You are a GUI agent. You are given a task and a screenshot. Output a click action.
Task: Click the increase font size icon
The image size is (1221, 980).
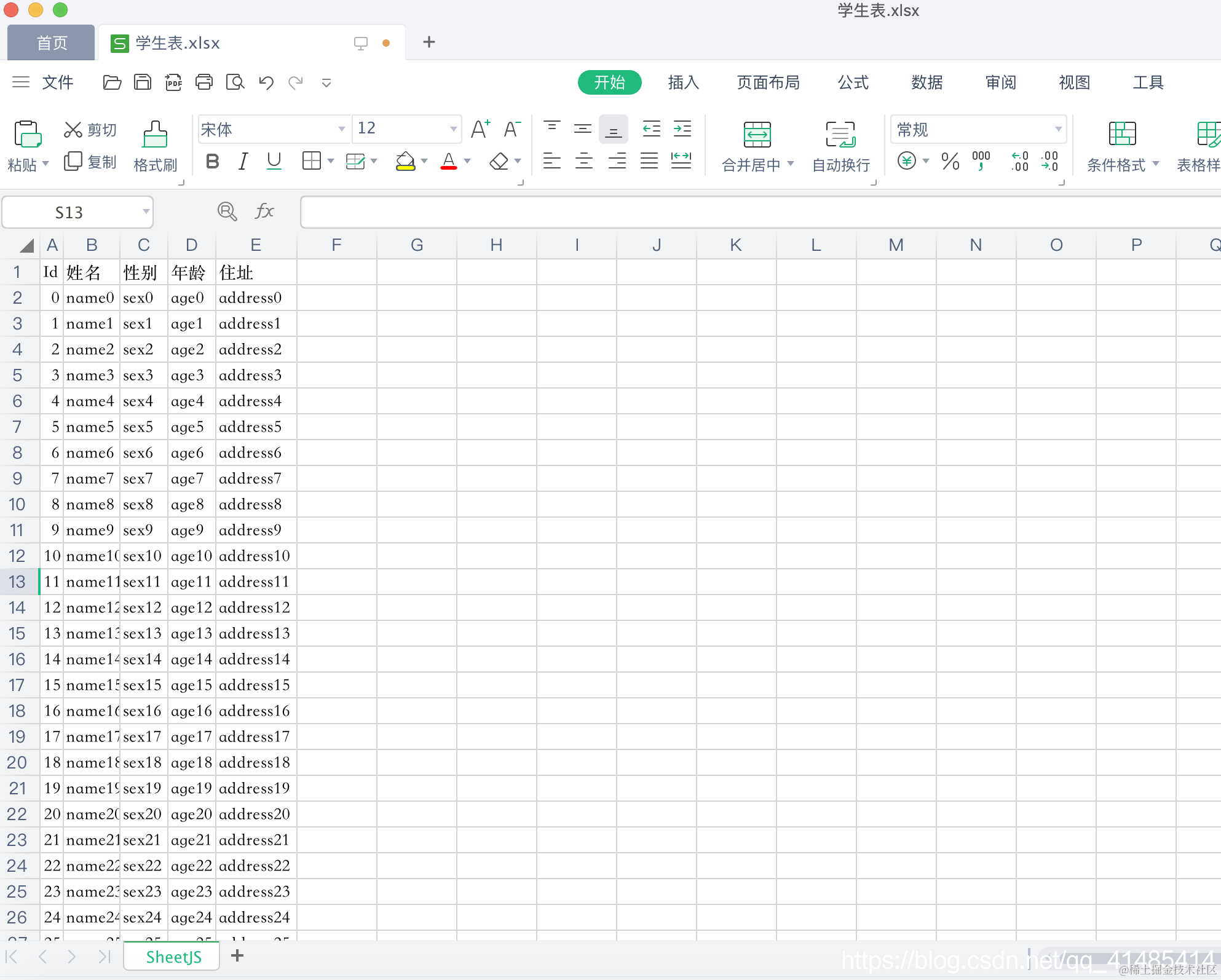pyautogui.click(x=480, y=129)
